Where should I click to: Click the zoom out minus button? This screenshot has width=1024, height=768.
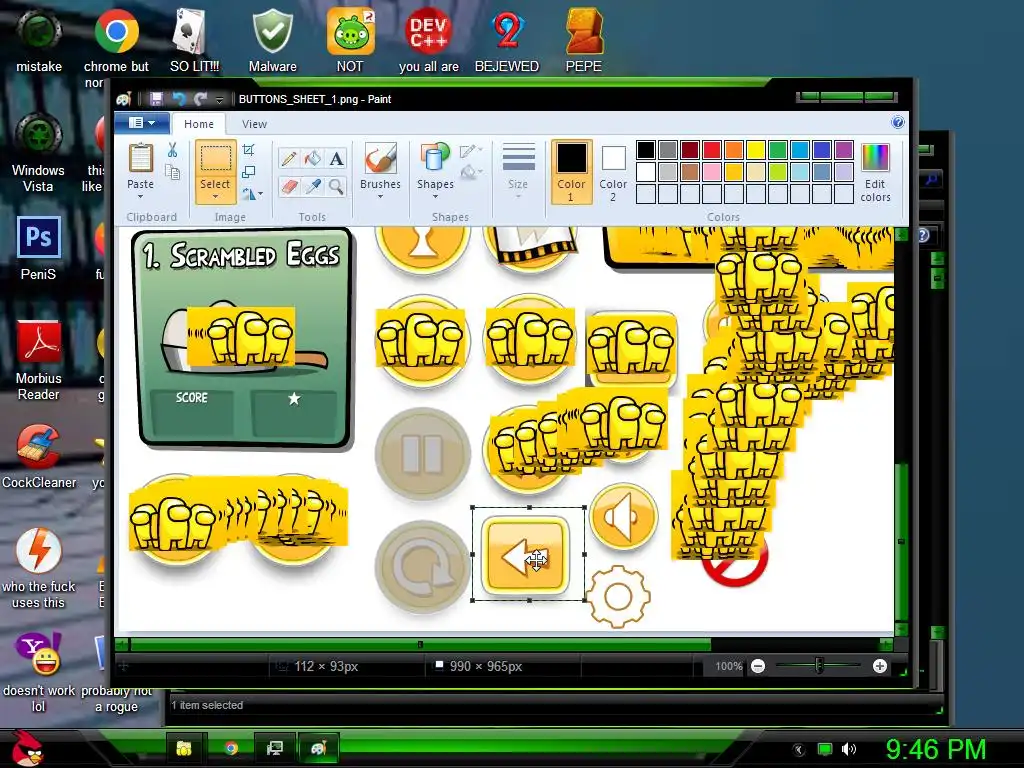[758, 666]
